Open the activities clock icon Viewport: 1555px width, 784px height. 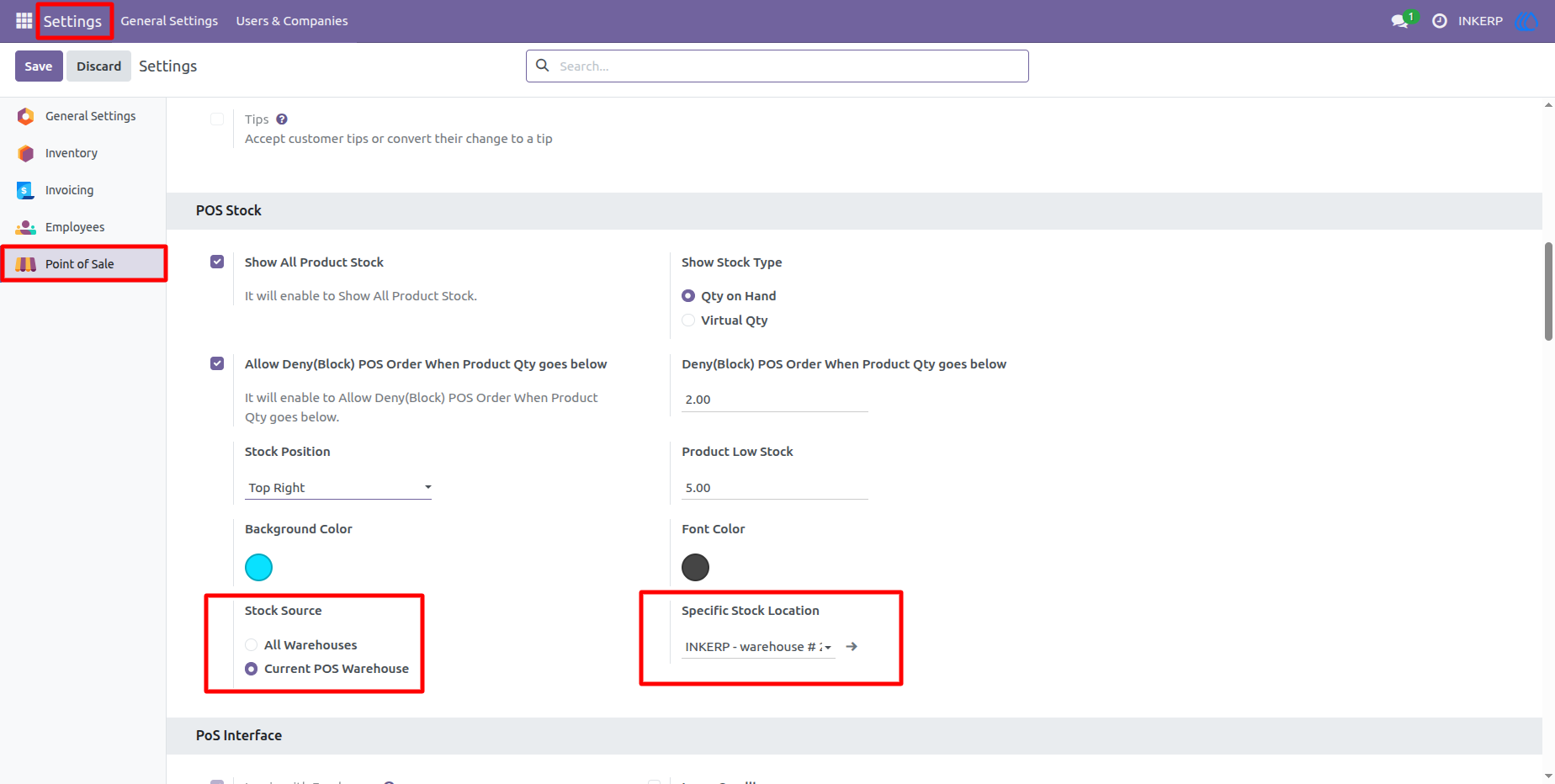pos(1440,21)
